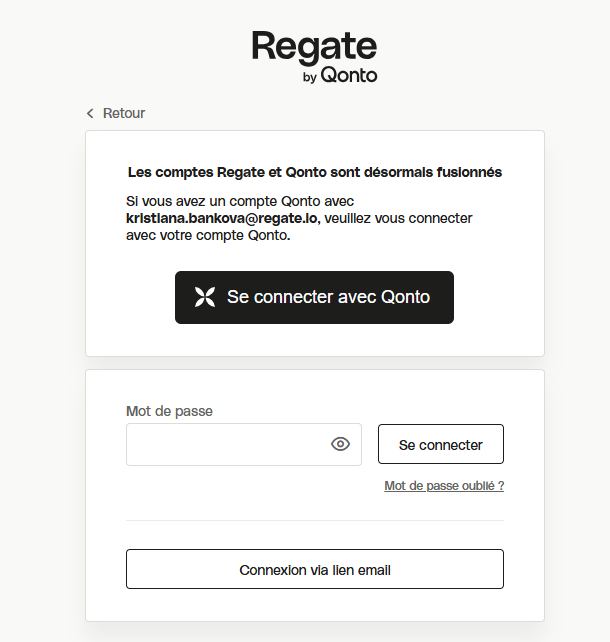Click the outlined 'Se connecter' button
610x642 pixels.
[441, 444]
